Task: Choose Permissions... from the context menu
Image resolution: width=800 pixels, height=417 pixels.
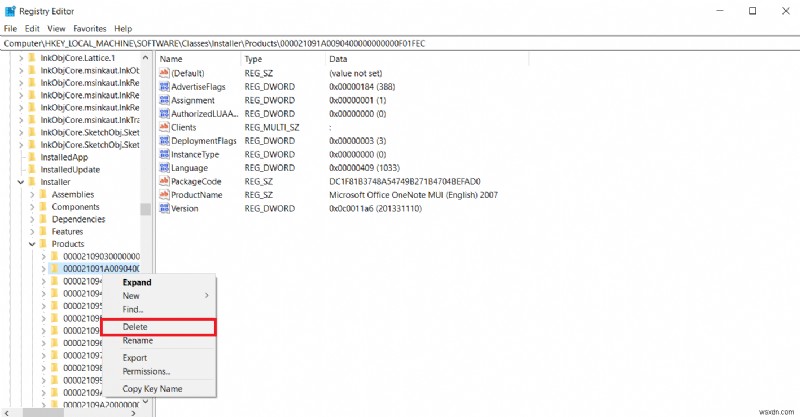Action: (159, 372)
